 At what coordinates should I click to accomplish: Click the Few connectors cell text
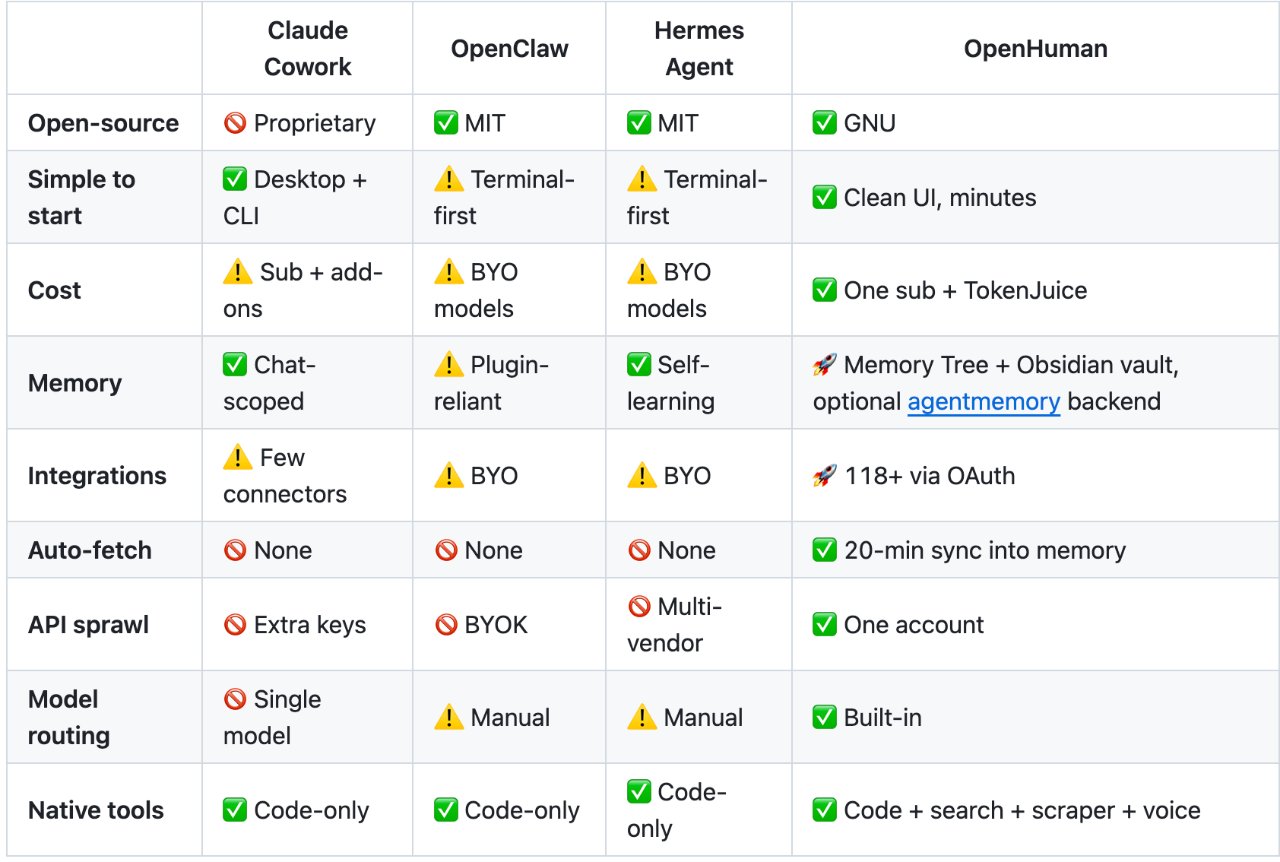(x=285, y=476)
